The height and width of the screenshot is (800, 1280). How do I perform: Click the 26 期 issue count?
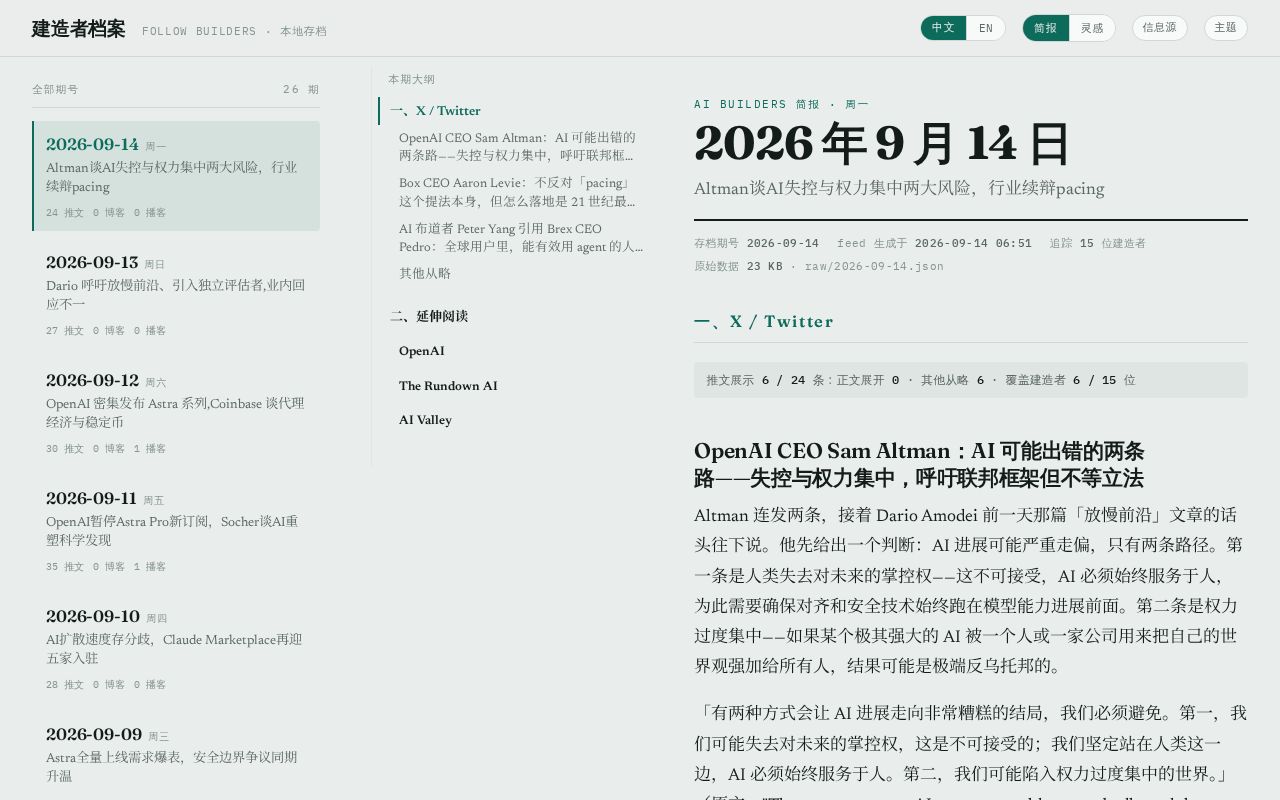pos(301,89)
